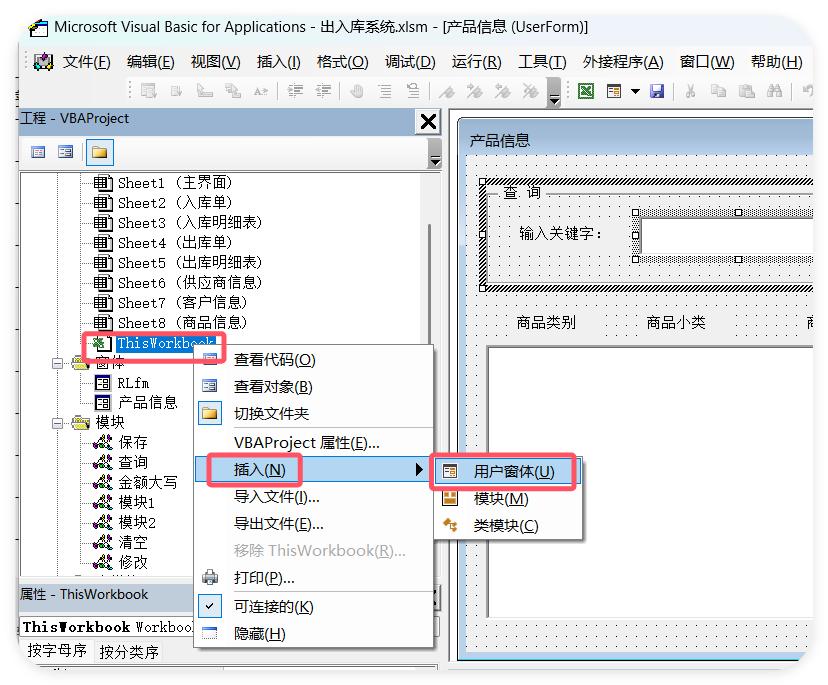This screenshot has width=828, height=685.
Task: Insert 类模块(C) from submenu
Action: pyautogui.click(x=507, y=526)
